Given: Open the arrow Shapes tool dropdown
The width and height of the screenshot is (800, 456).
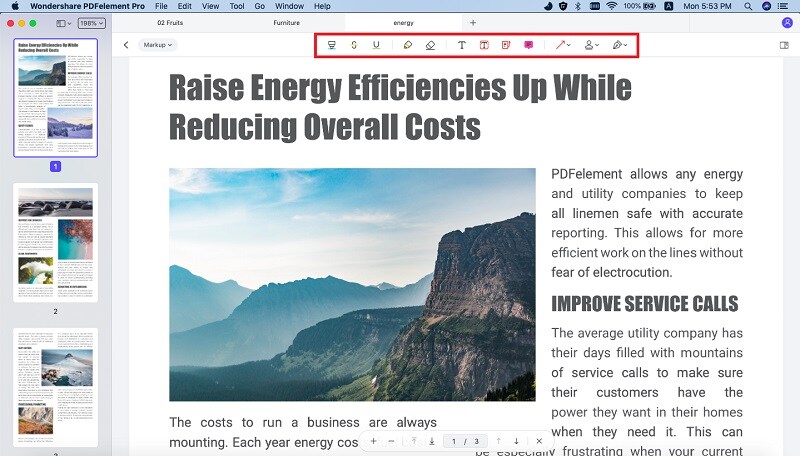Looking at the screenshot, I should pyautogui.click(x=563, y=45).
